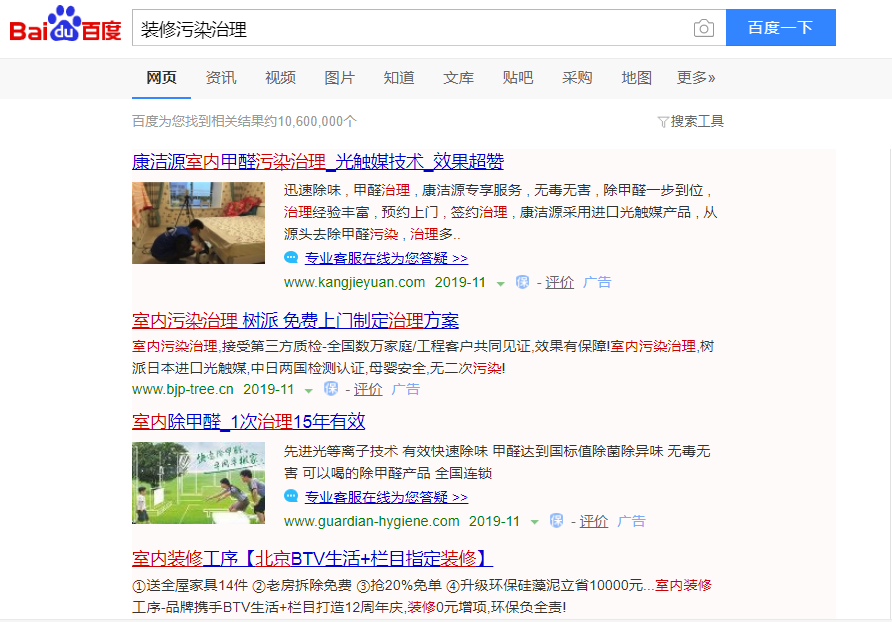Expand dropdown arrow next to bjp-tree.cn date
This screenshot has width=892, height=622.
(x=308, y=391)
